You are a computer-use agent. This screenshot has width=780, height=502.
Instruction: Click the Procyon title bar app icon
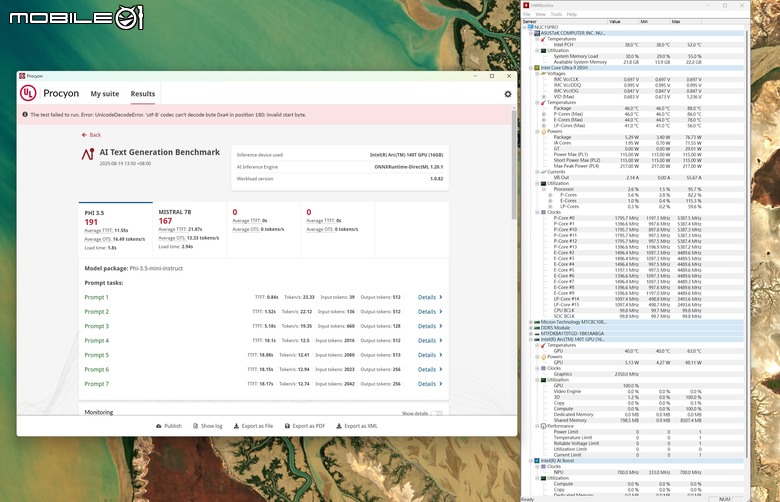tap(22, 76)
